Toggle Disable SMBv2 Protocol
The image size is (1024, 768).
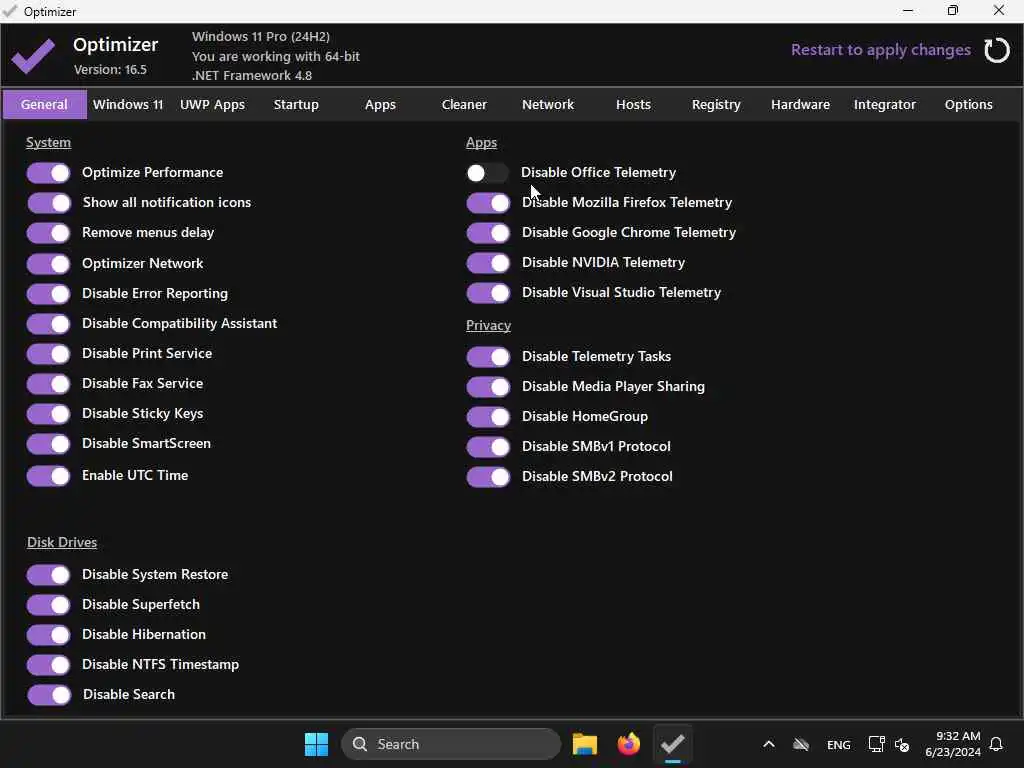(x=488, y=477)
